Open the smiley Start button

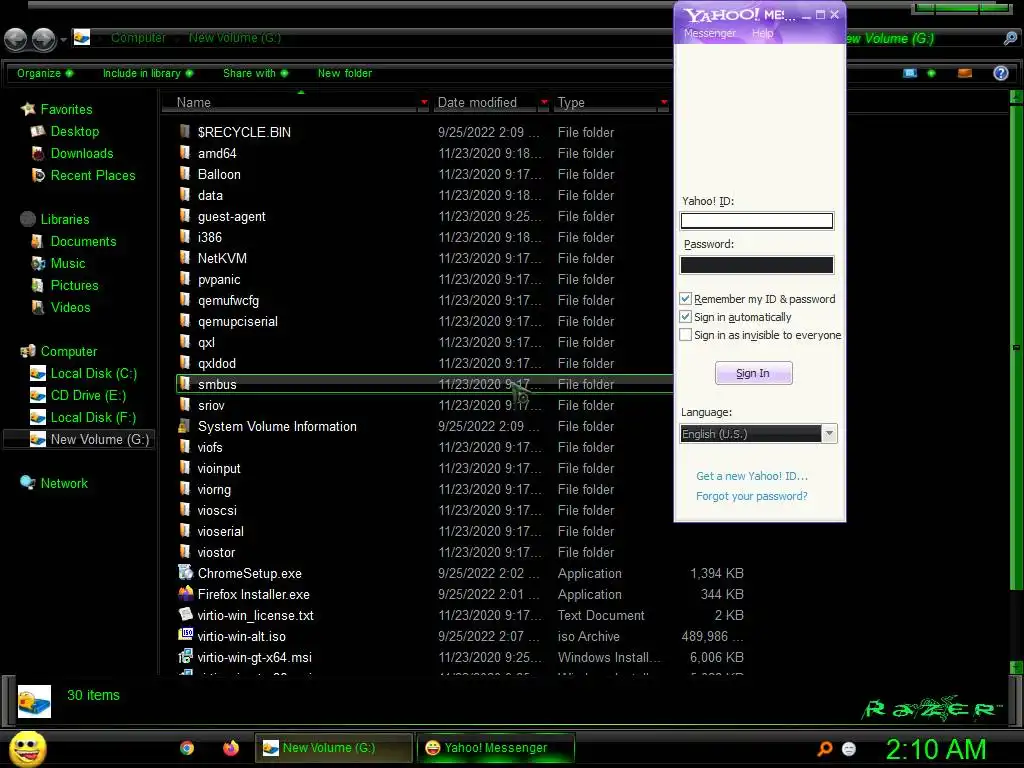coord(27,748)
